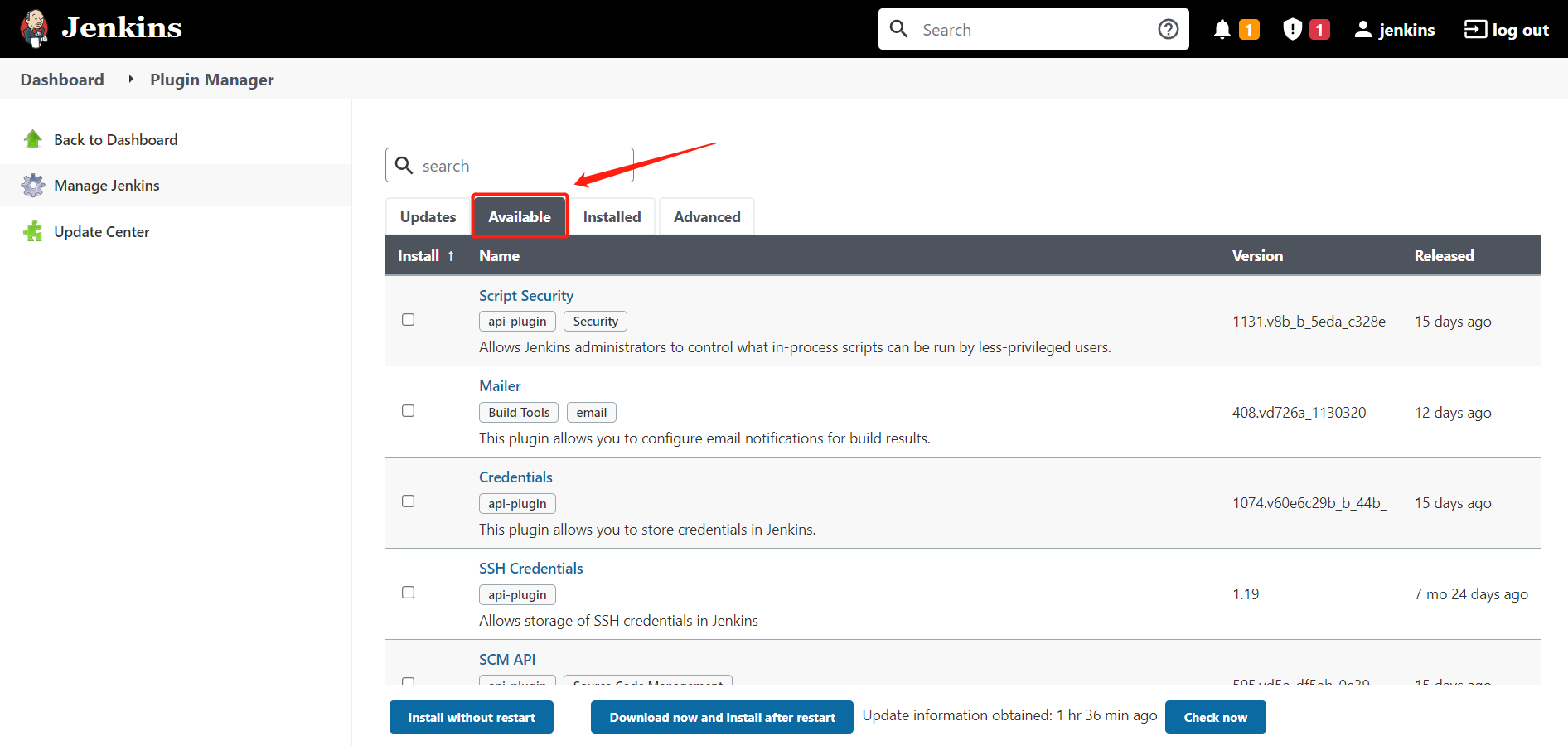The height and width of the screenshot is (746, 1568).
Task: Check the Mailer plugin for installation
Action: click(408, 410)
